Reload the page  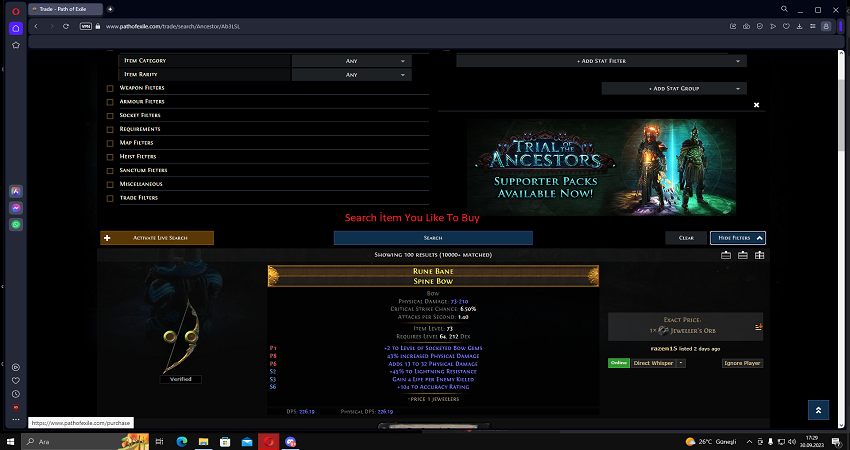[66, 26]
